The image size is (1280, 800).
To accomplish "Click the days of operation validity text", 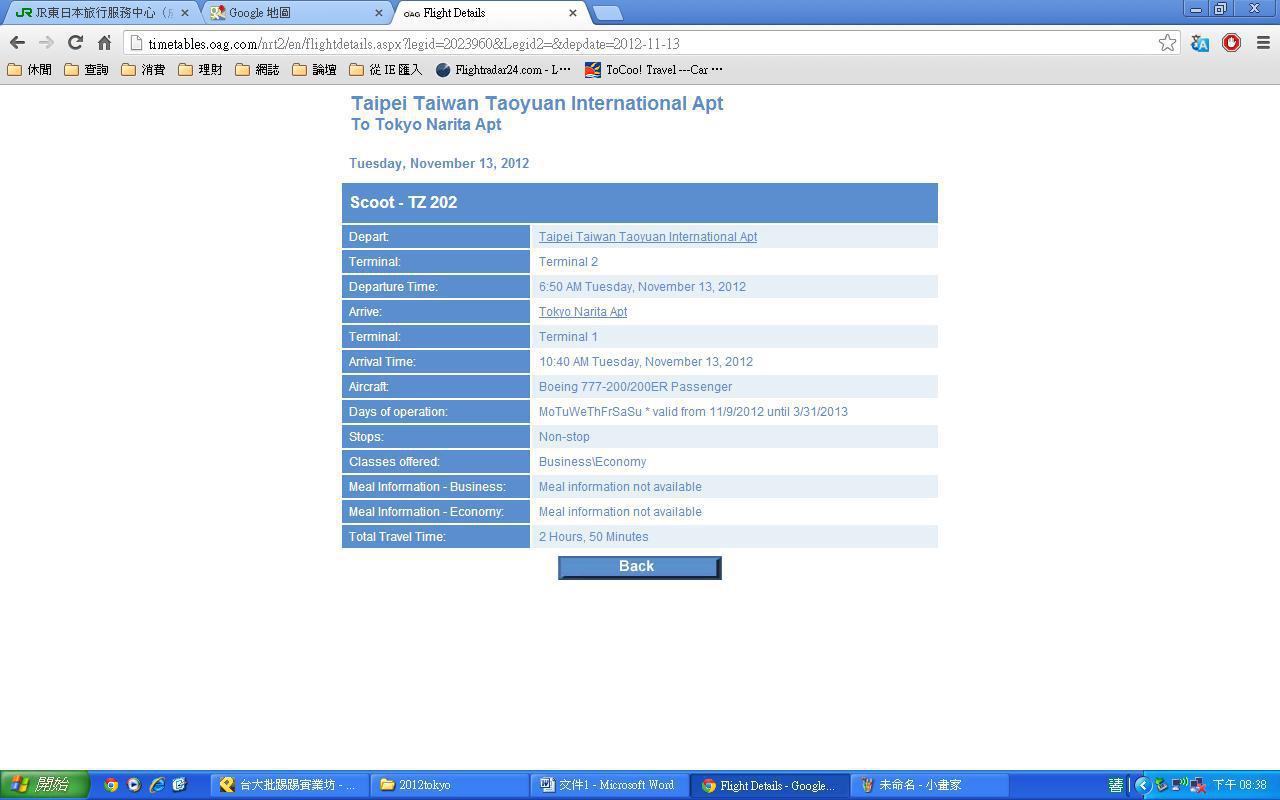I will tap(693, 412).
